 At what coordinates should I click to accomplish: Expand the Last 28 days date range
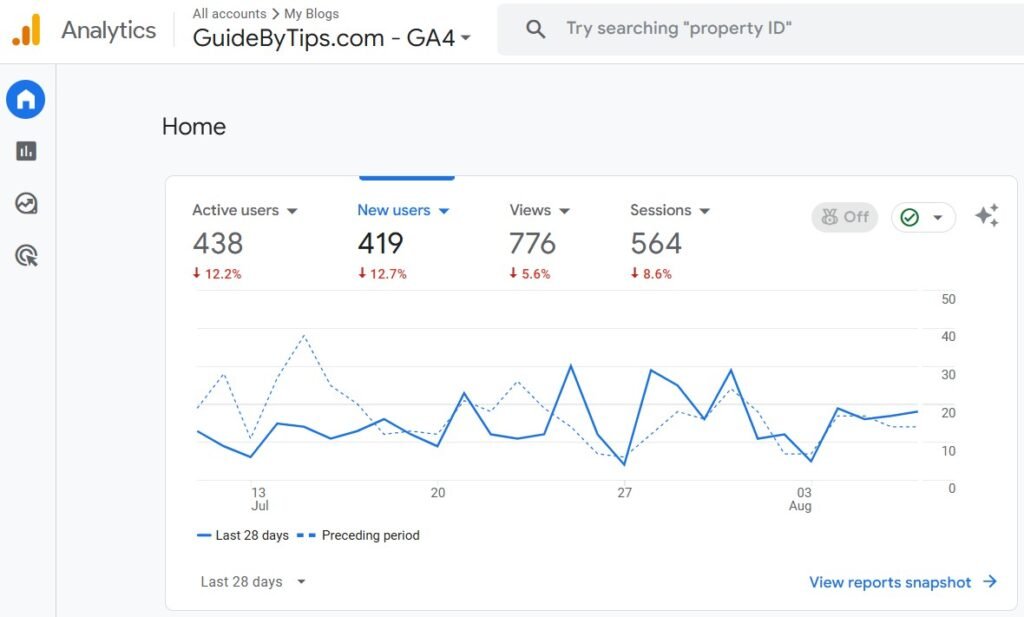click(x=253, y=582)
